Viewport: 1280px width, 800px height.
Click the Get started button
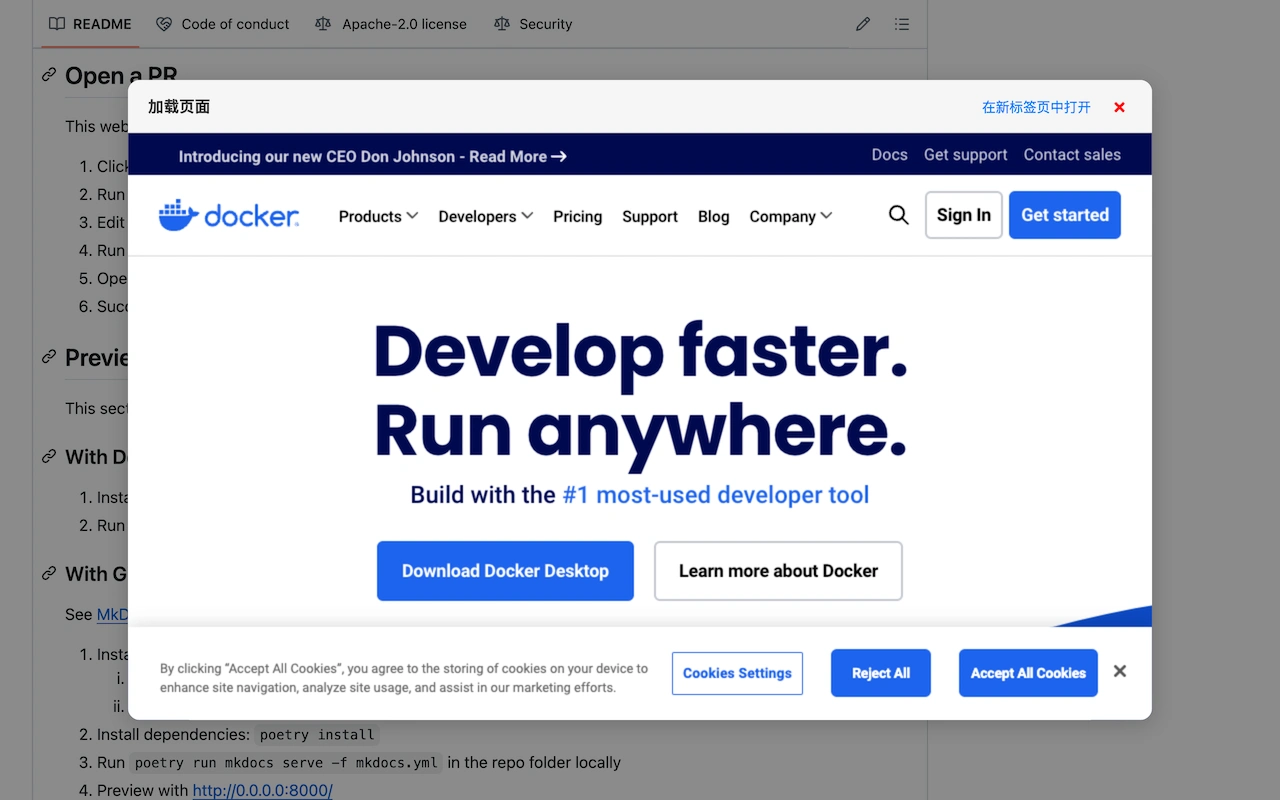coord(1064,214)
